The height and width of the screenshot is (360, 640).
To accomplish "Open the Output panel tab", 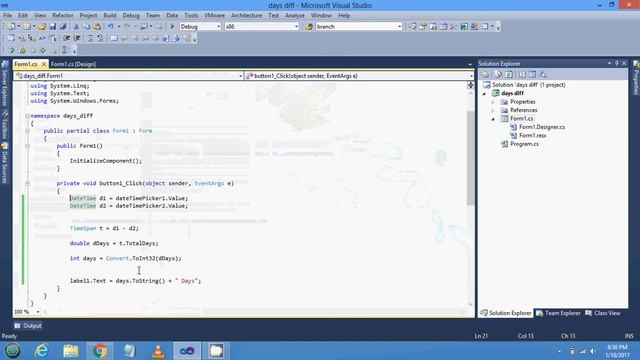I will point(28,326).
